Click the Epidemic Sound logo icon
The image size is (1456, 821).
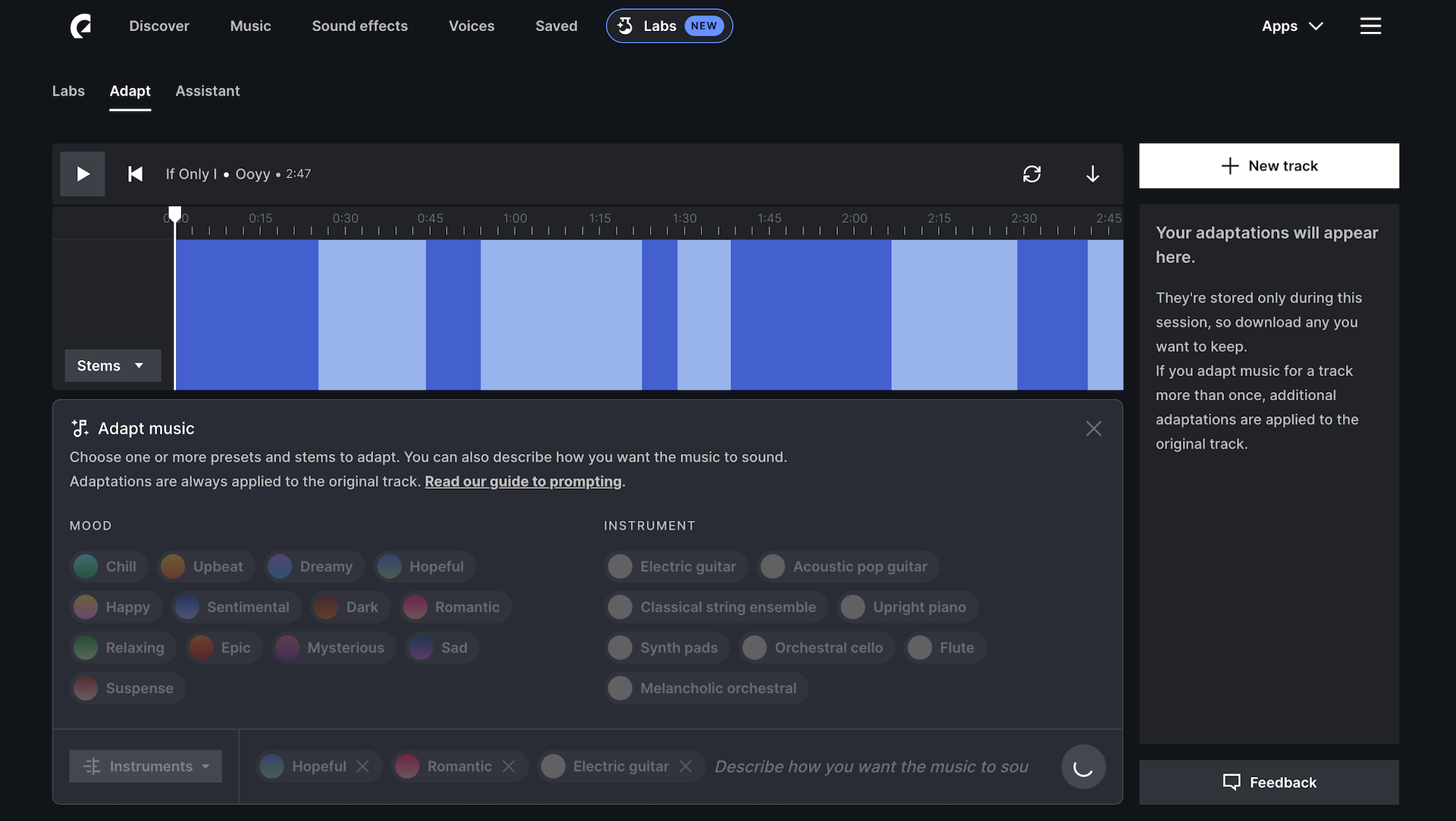tap(81, 26)
